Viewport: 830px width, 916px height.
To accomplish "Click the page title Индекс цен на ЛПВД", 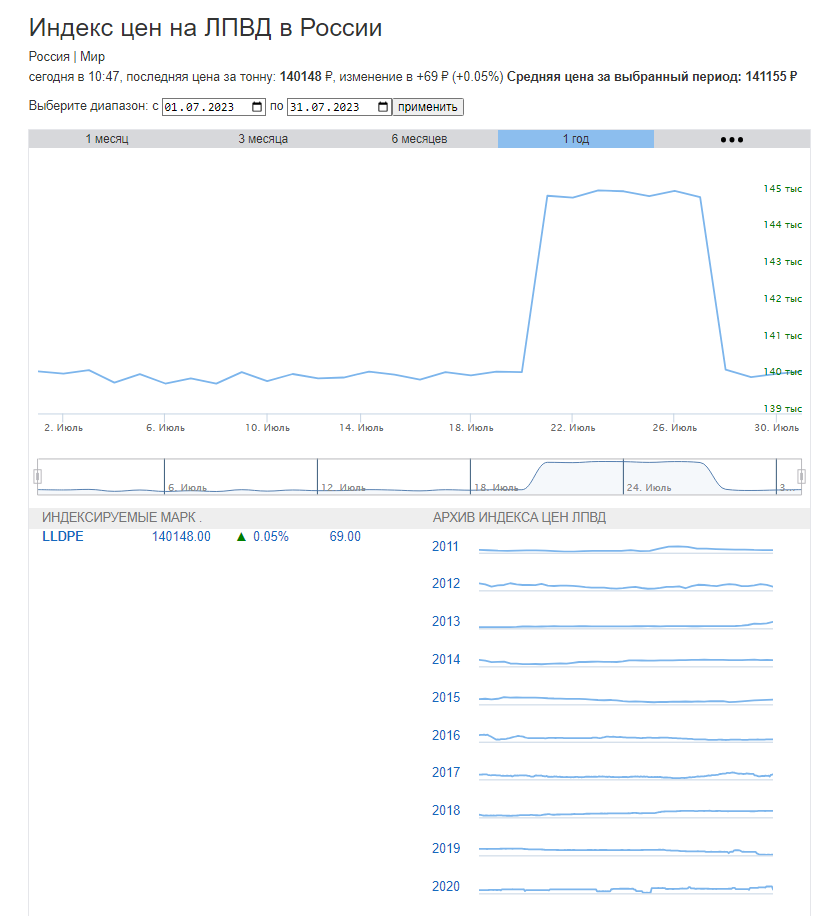I will pos(206,27).
